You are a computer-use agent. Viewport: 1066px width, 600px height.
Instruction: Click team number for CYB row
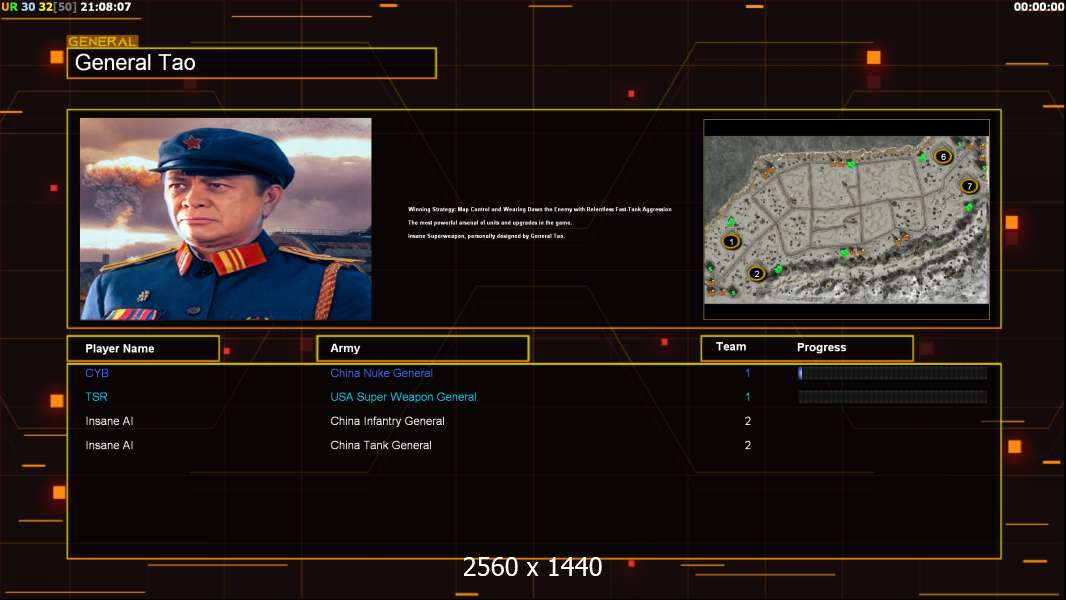click(x=747, y=373)
